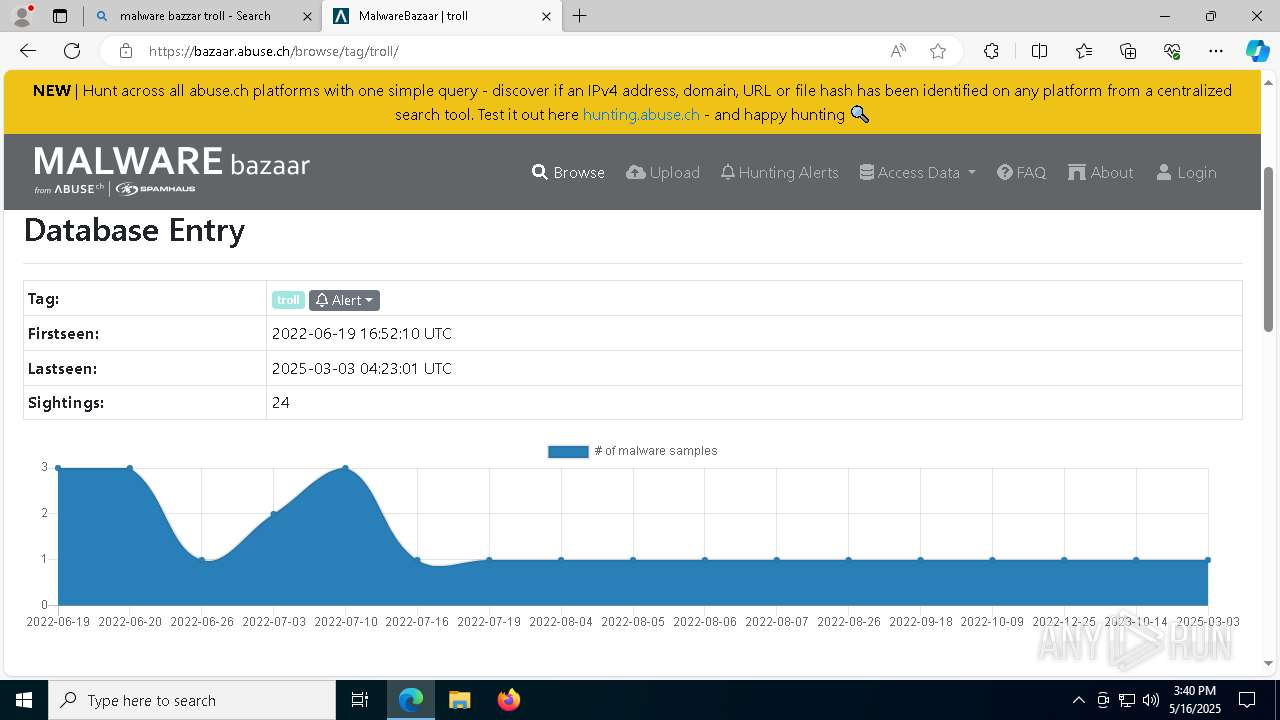Select the 'MalwareBazaar | troll' tab
This screenshot has width=1280, height=720.
pos(442,16)
